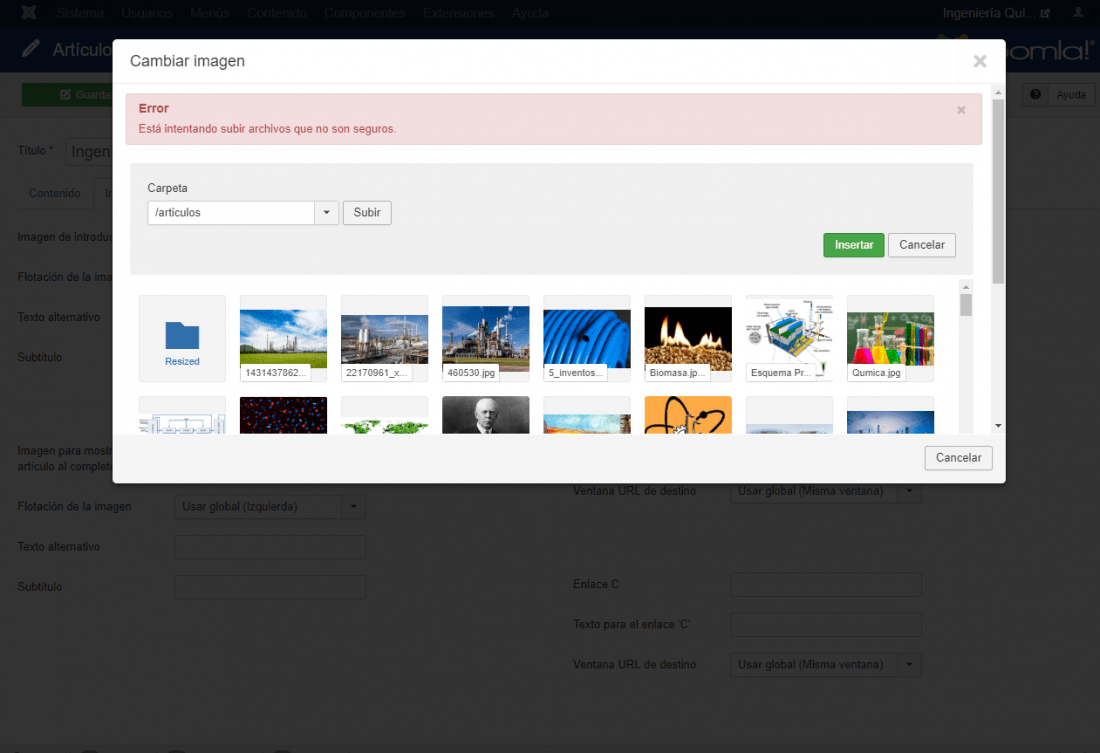Switch to the Contenido tab
This screenshot has width=1100, height=753.
(x=54, y=193)
